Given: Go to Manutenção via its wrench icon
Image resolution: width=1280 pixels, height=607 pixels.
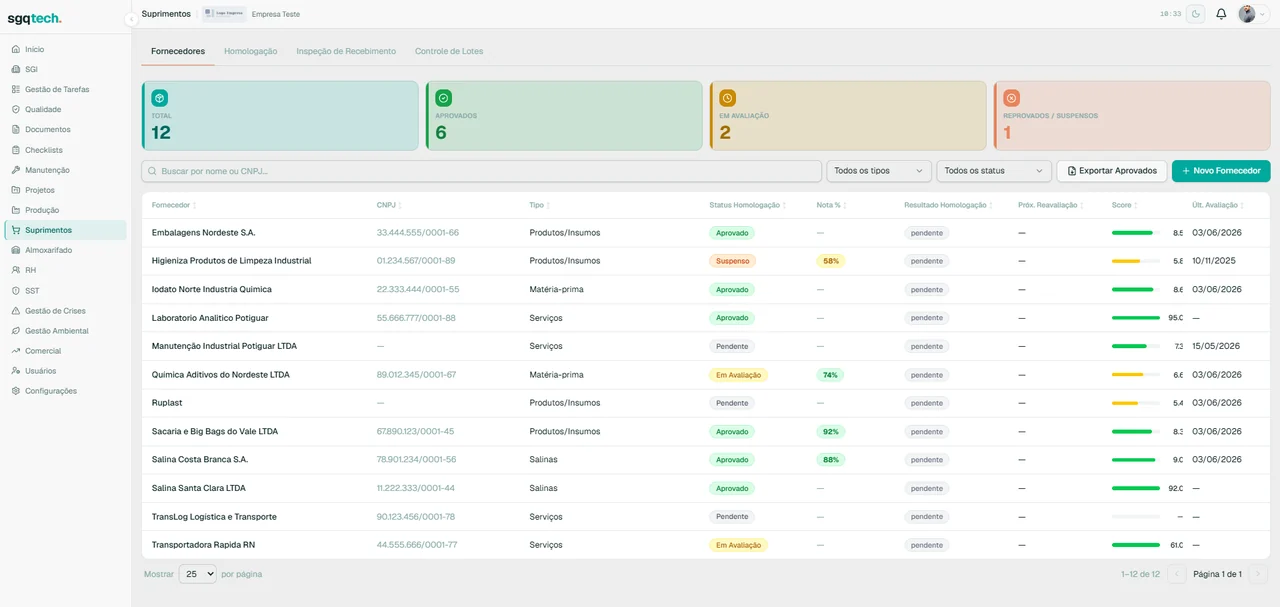Looking at the screenshot, I should [x=16, y=170].
